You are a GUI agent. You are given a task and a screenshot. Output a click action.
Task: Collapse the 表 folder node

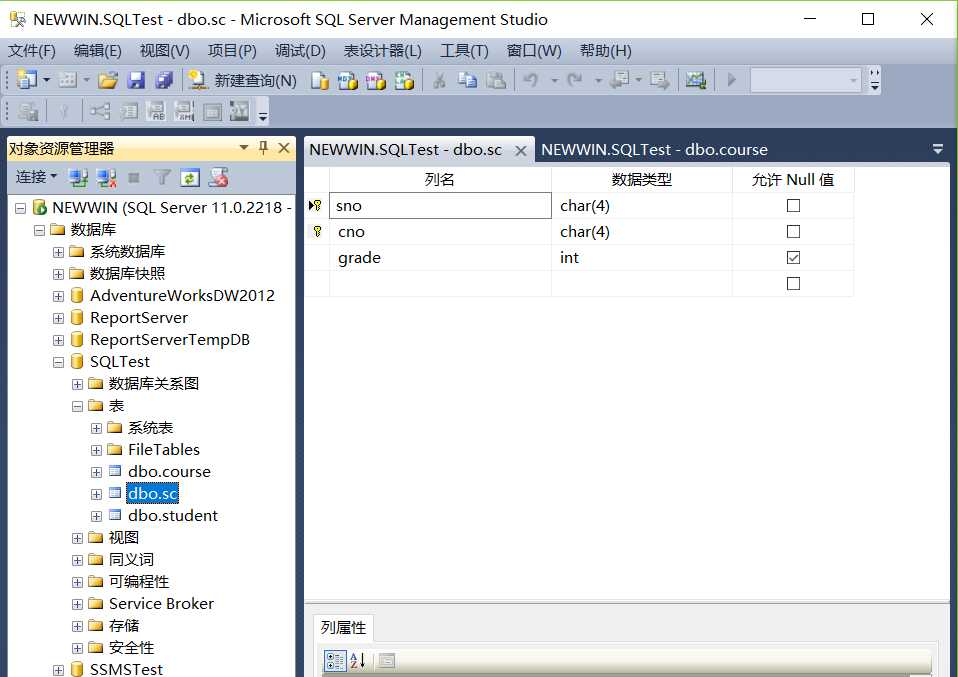click(x=77, y=406)
